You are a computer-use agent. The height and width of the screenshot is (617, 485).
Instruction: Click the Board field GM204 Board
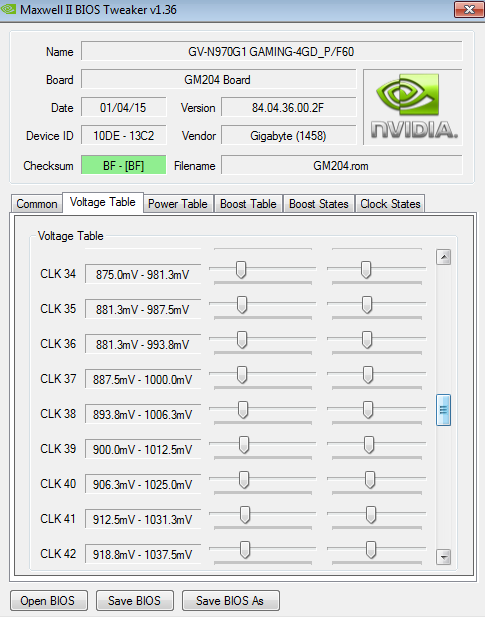(x=218, y=80)
